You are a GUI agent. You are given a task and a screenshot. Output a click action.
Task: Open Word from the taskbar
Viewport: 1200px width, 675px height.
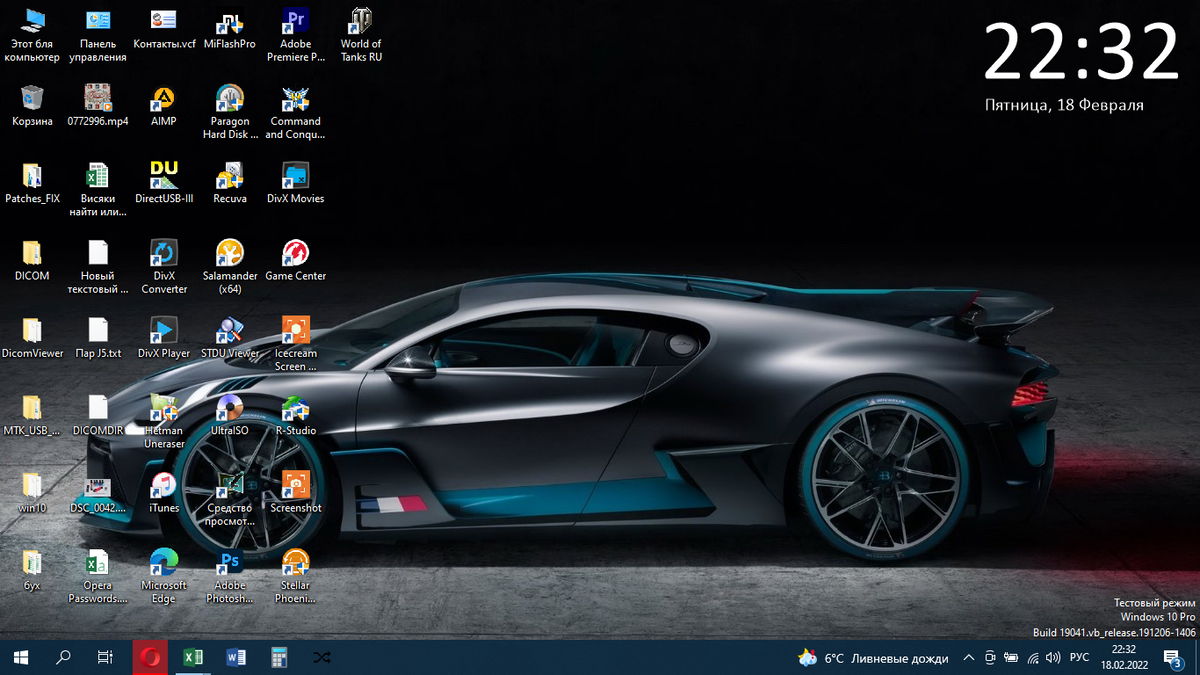pos(236,657)
